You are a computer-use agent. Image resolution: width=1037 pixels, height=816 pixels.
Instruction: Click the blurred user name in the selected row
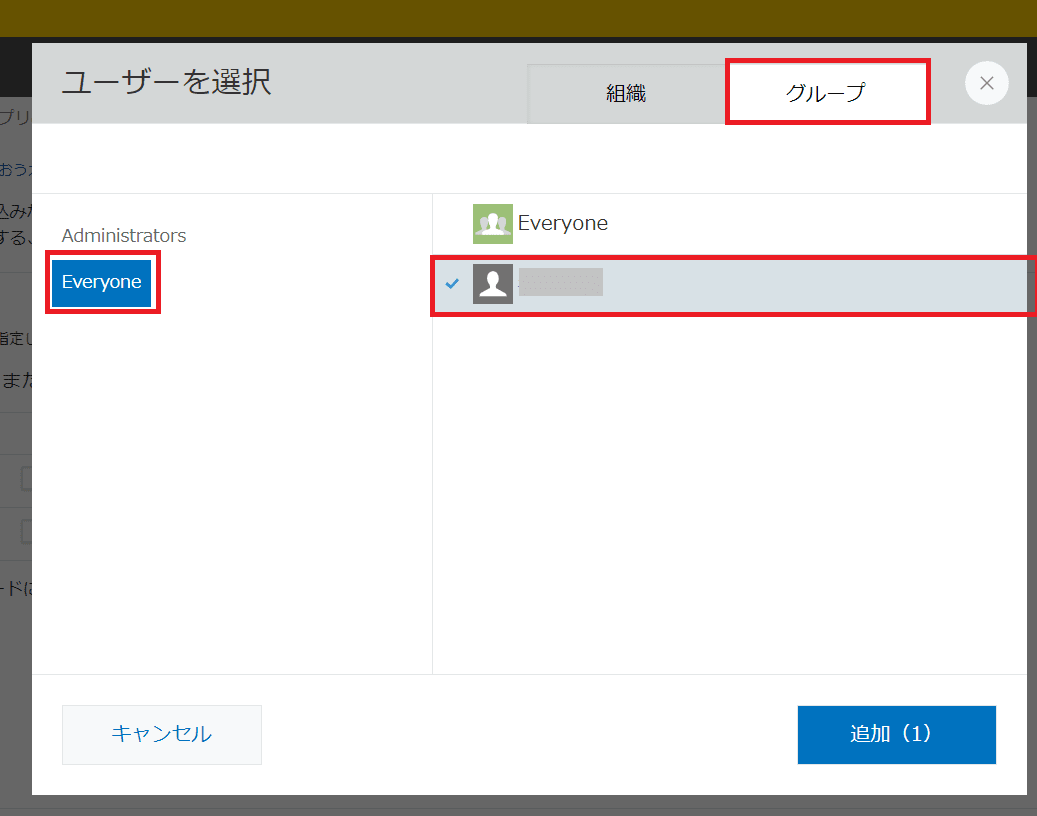[x=560, y=284]
